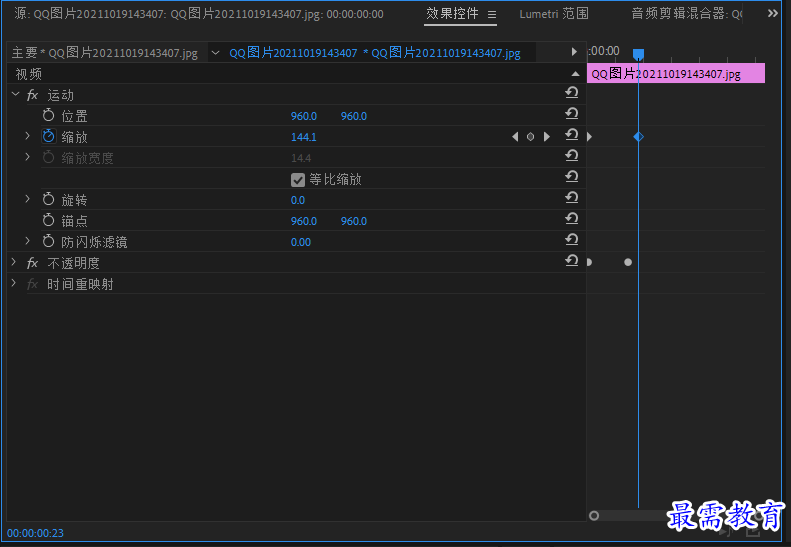This screenshot has height=547, width=791.
Task: Expand the 缩放宽度 parameter details
Action: coord(28,157)
